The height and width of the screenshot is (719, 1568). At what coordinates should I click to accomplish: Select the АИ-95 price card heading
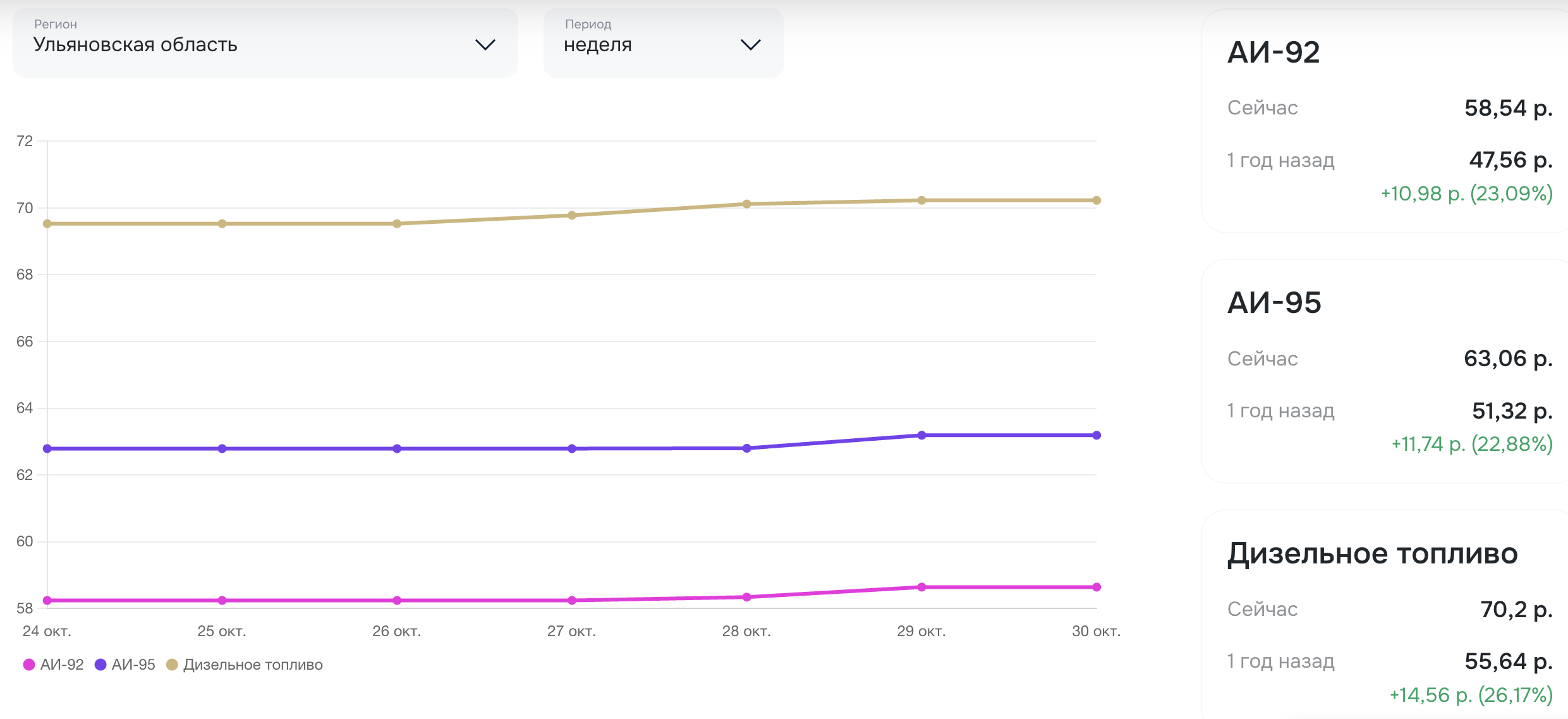pyautogui.click(x=1274, y=302)
